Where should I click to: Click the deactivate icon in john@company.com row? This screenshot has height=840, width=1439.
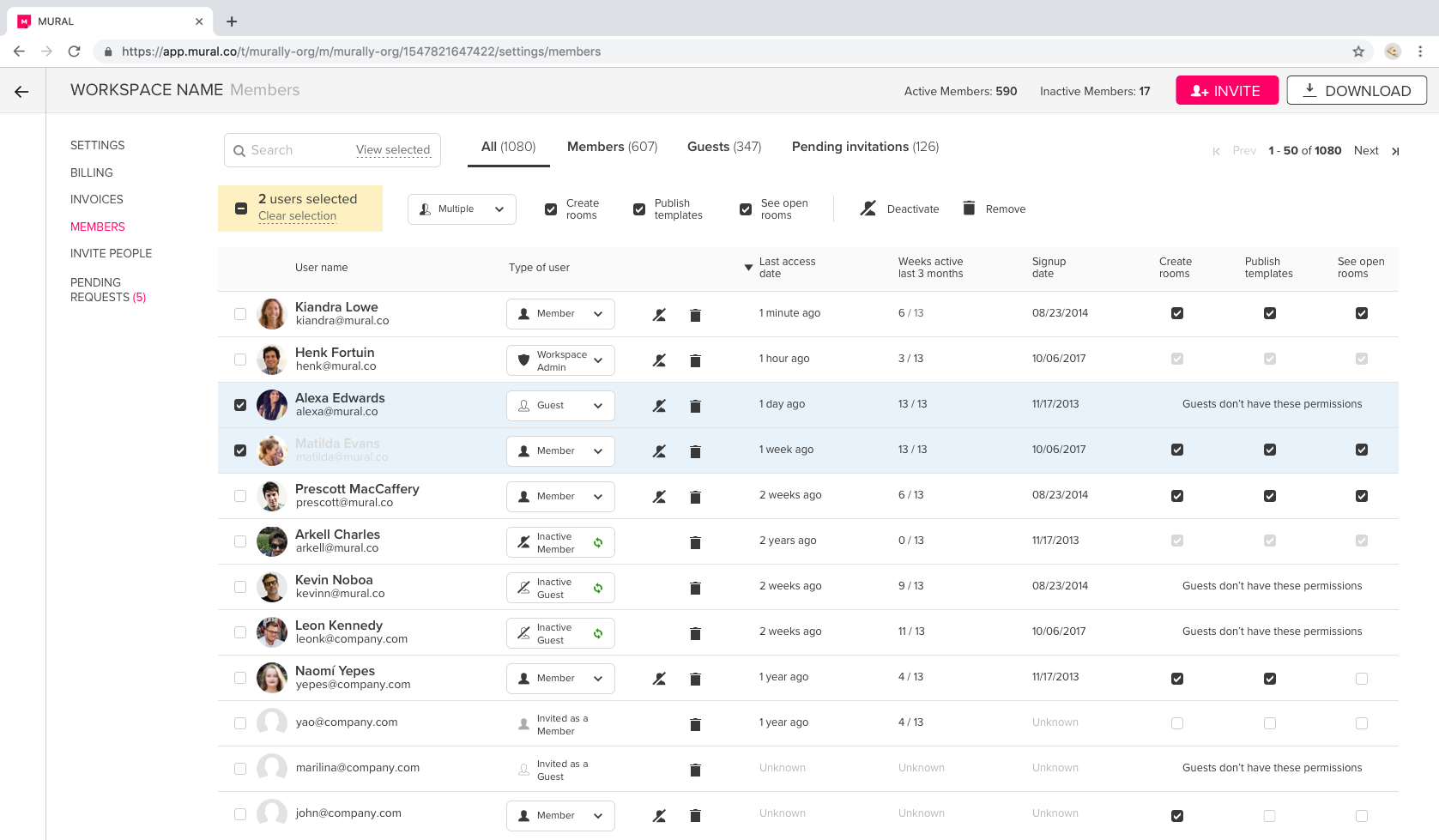[x=659, y=816]
